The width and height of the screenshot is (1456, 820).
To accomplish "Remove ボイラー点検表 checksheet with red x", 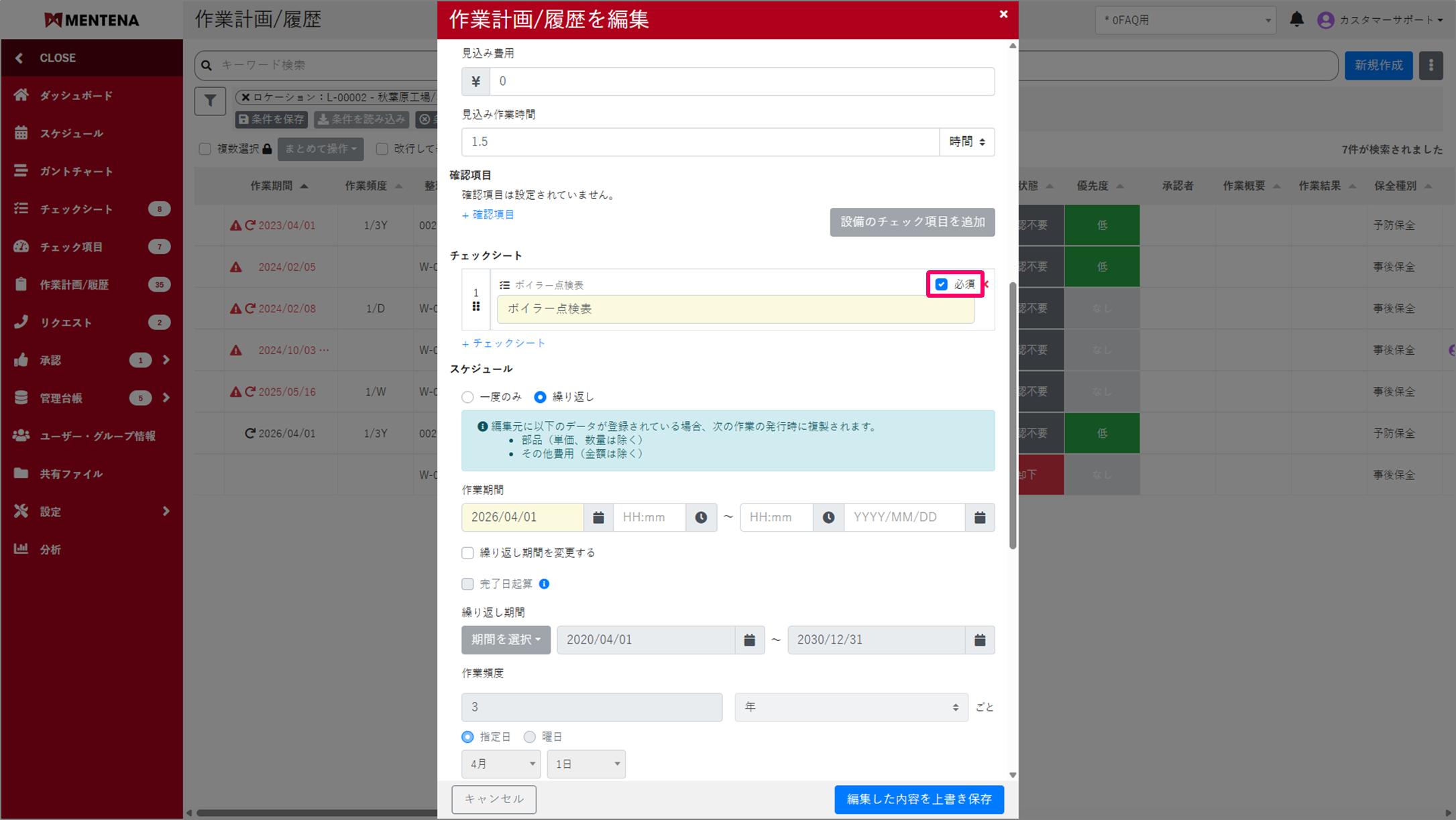I will pos(987,284).
